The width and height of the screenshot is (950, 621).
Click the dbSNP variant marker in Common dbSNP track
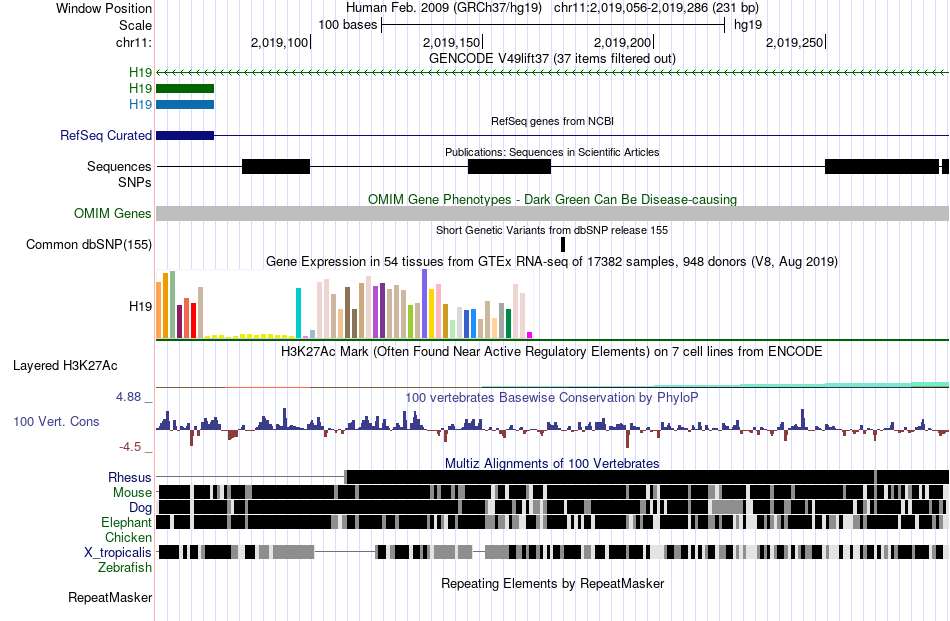coord(563,245)
